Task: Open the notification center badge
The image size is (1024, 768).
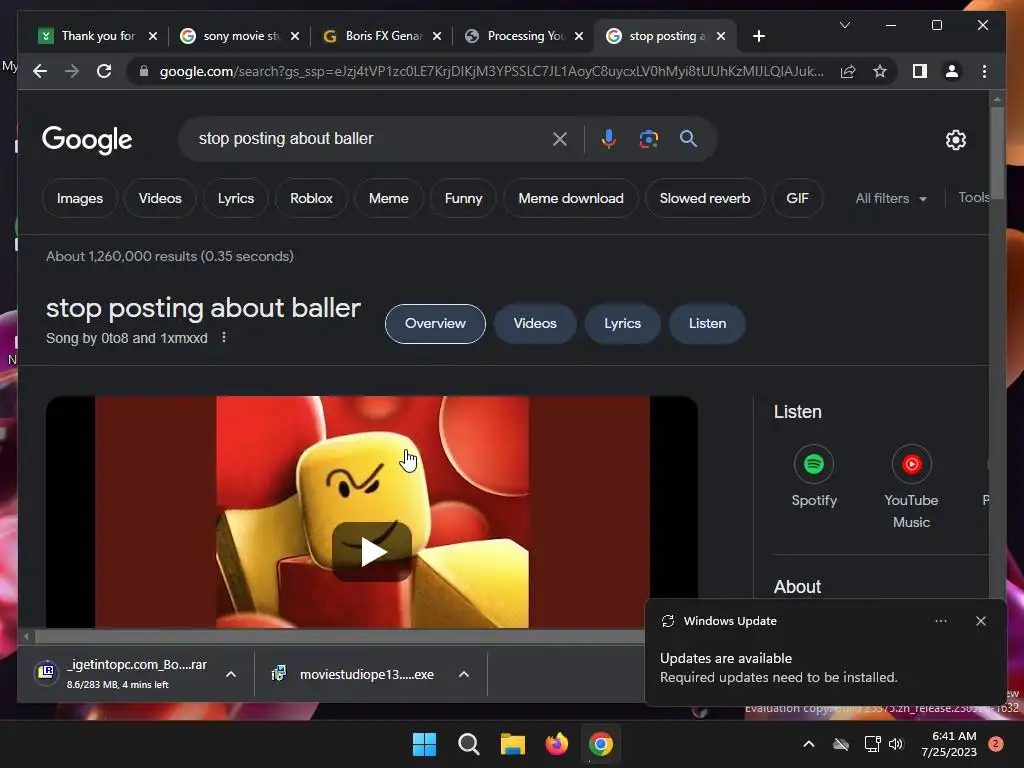Action: [996, 744]
